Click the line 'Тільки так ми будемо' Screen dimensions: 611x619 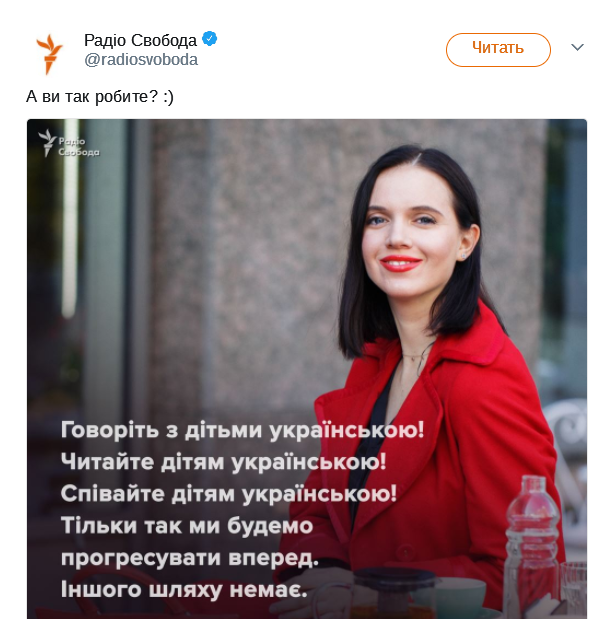tap(187, 526)
